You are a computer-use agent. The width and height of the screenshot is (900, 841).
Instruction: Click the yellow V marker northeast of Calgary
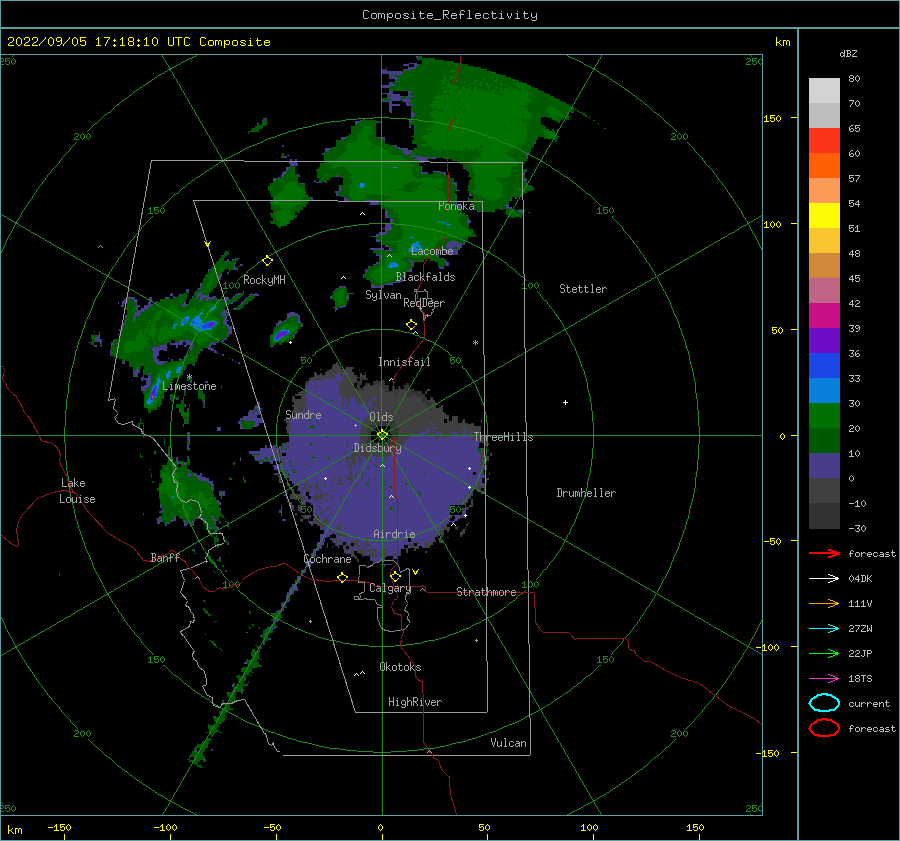(x=416, y=572)
